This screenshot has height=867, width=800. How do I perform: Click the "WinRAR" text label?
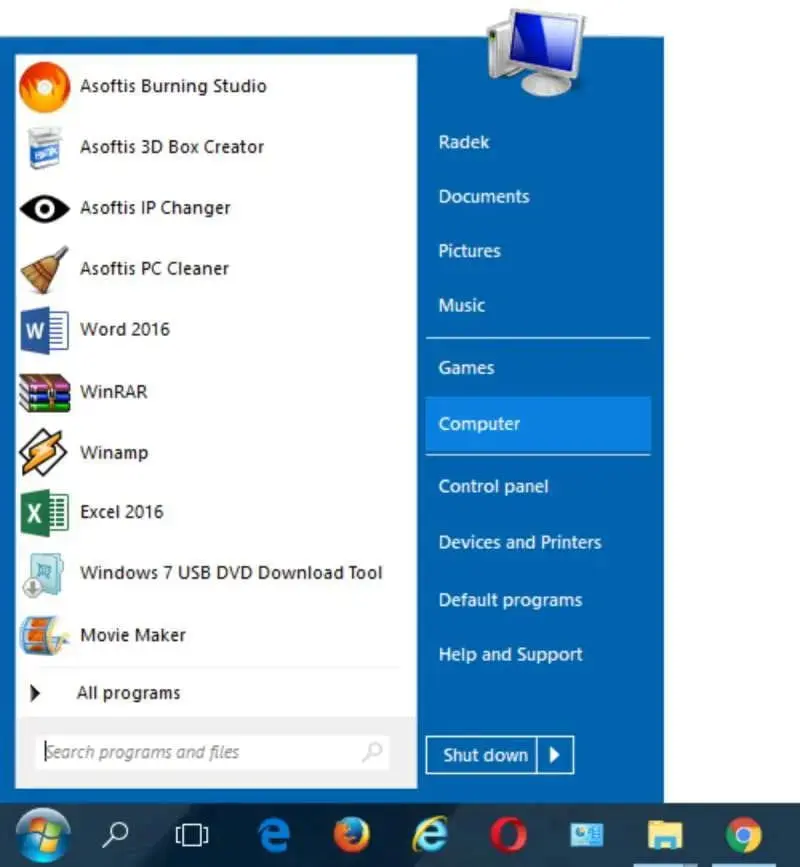(x=114, y=392)
